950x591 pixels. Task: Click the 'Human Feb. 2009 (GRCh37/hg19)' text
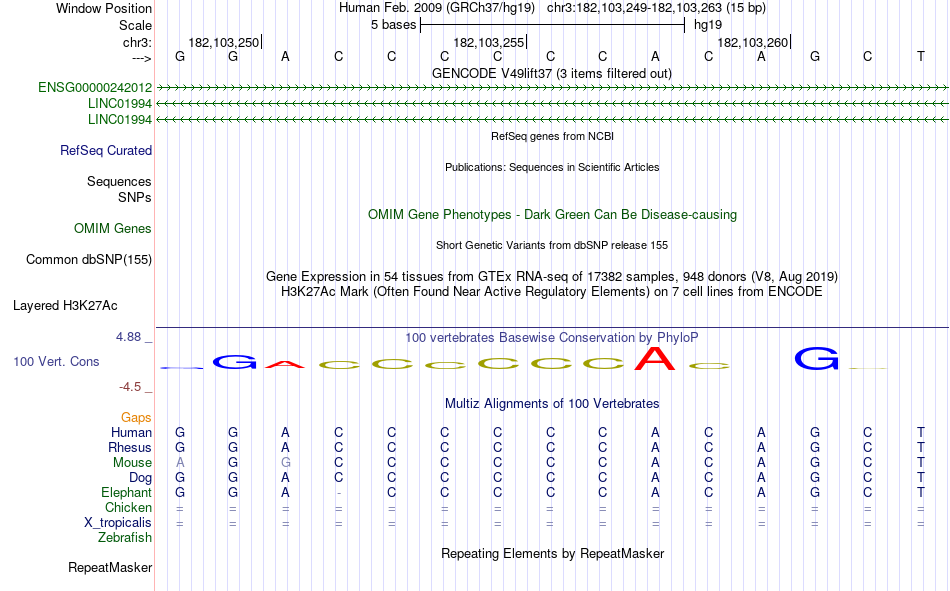[x=437, y=8]
